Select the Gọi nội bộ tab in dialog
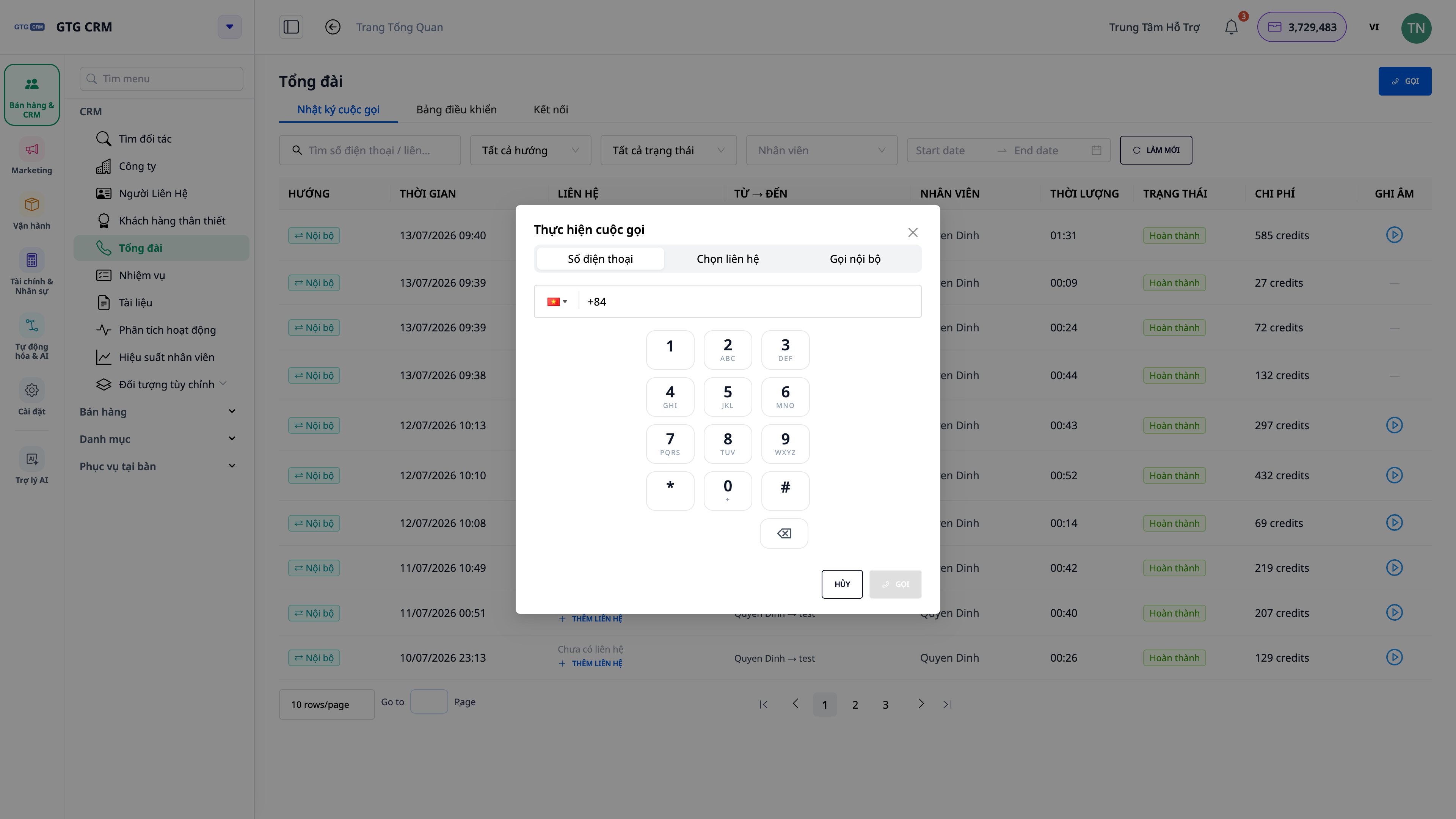The image size is (1456, 819). click(855, 259)
